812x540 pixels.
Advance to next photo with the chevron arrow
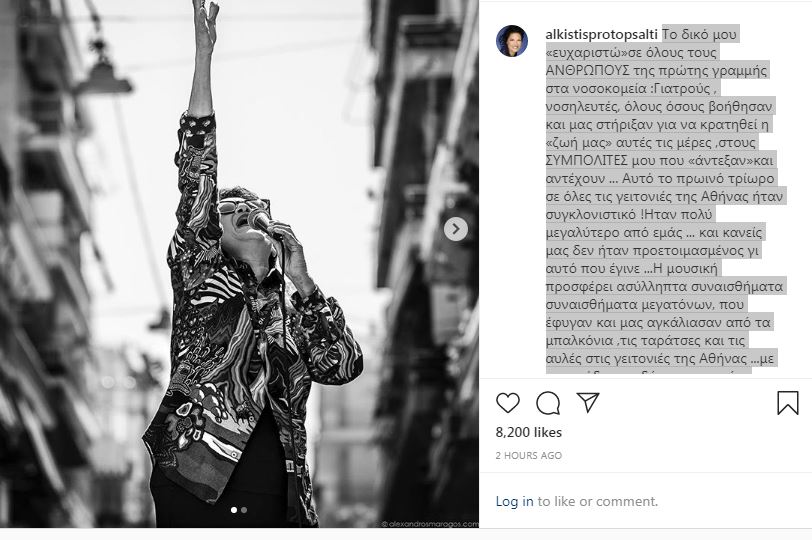pos(456,229)
